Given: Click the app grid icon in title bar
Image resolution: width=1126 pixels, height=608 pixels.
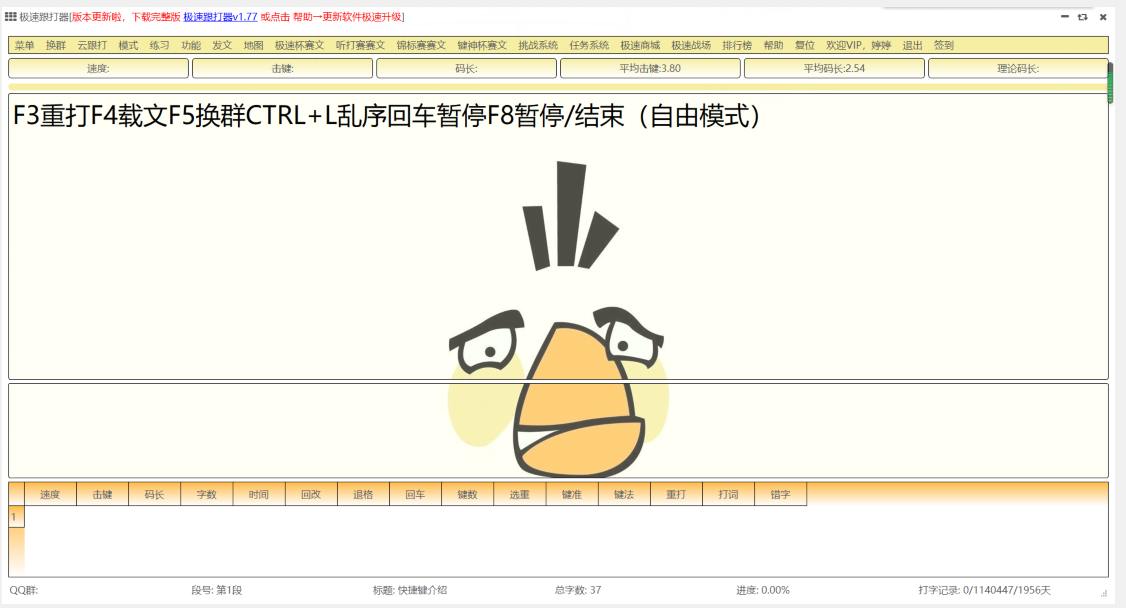Looking at the screenshot, I should [10, 16].
